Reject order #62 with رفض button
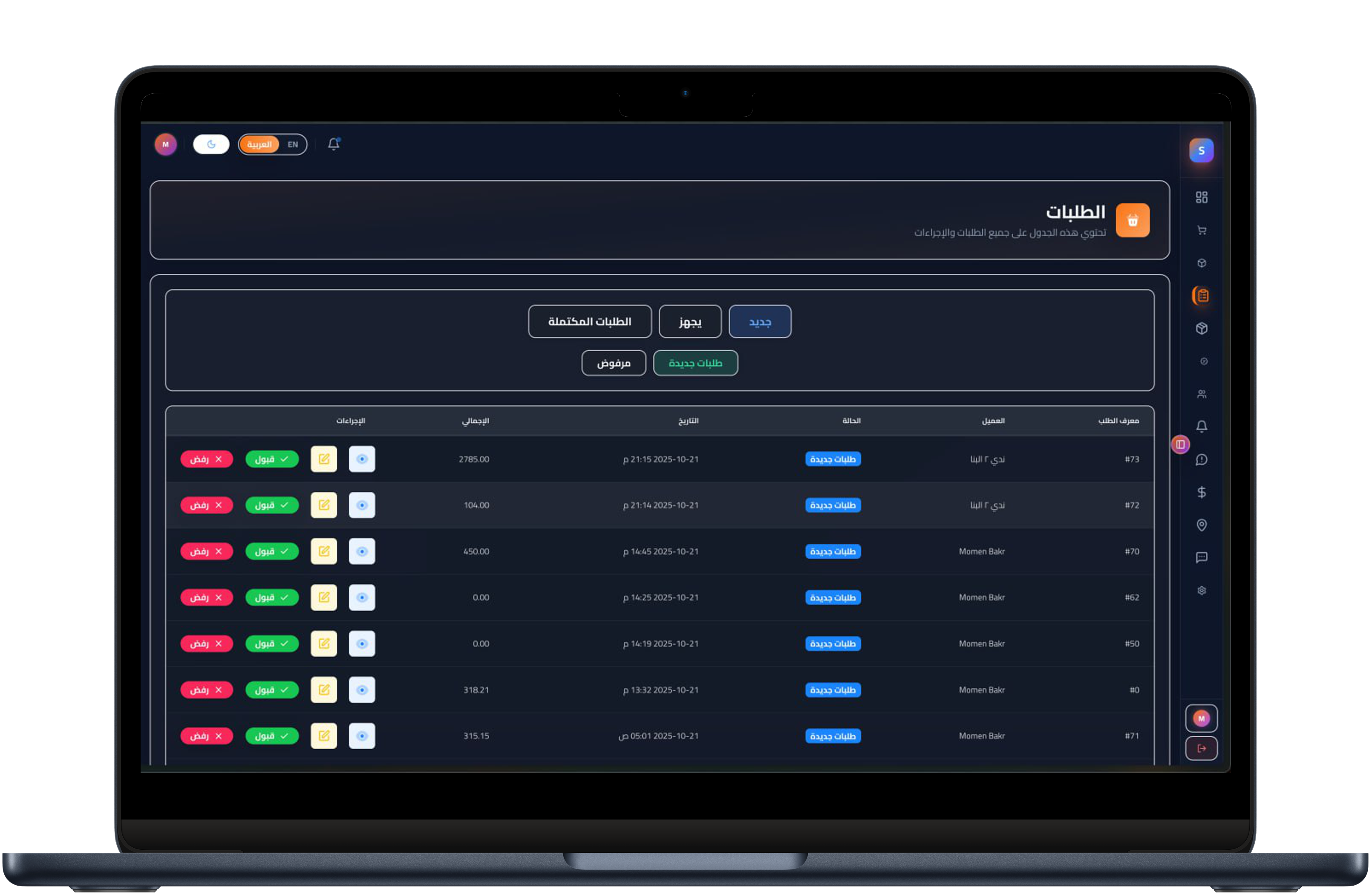The width and height of the screenshot is (1372, 895). (x=206, y=598)
